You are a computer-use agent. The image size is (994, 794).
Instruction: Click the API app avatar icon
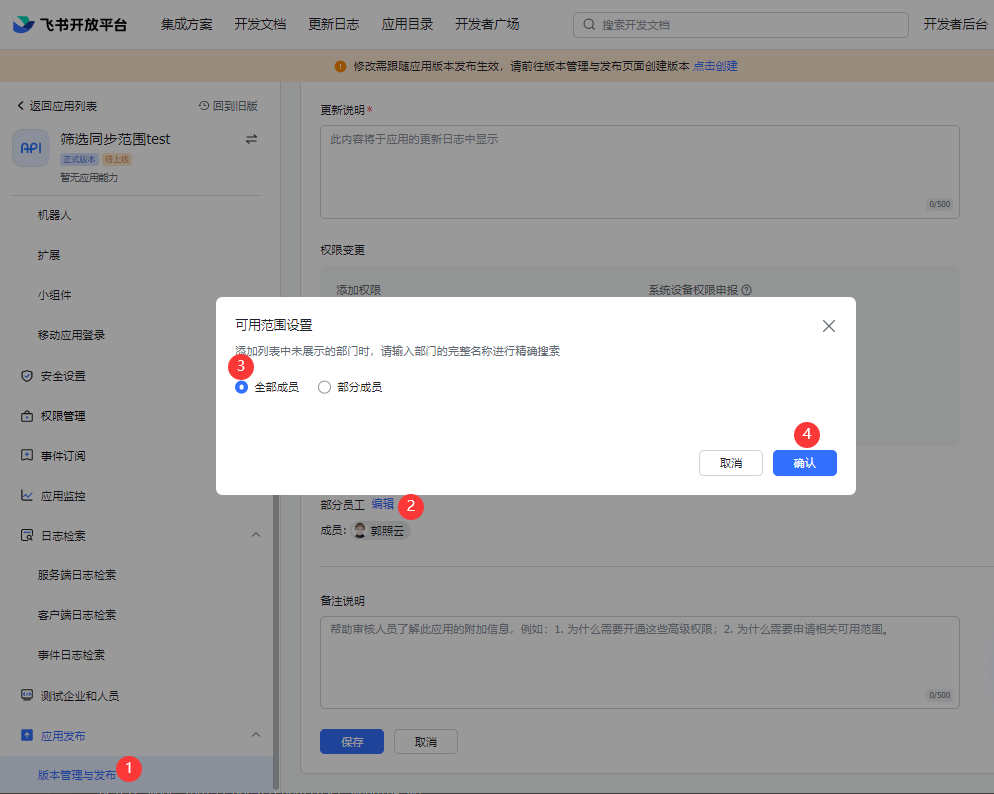pyautogui.click(x=31, y=148)
